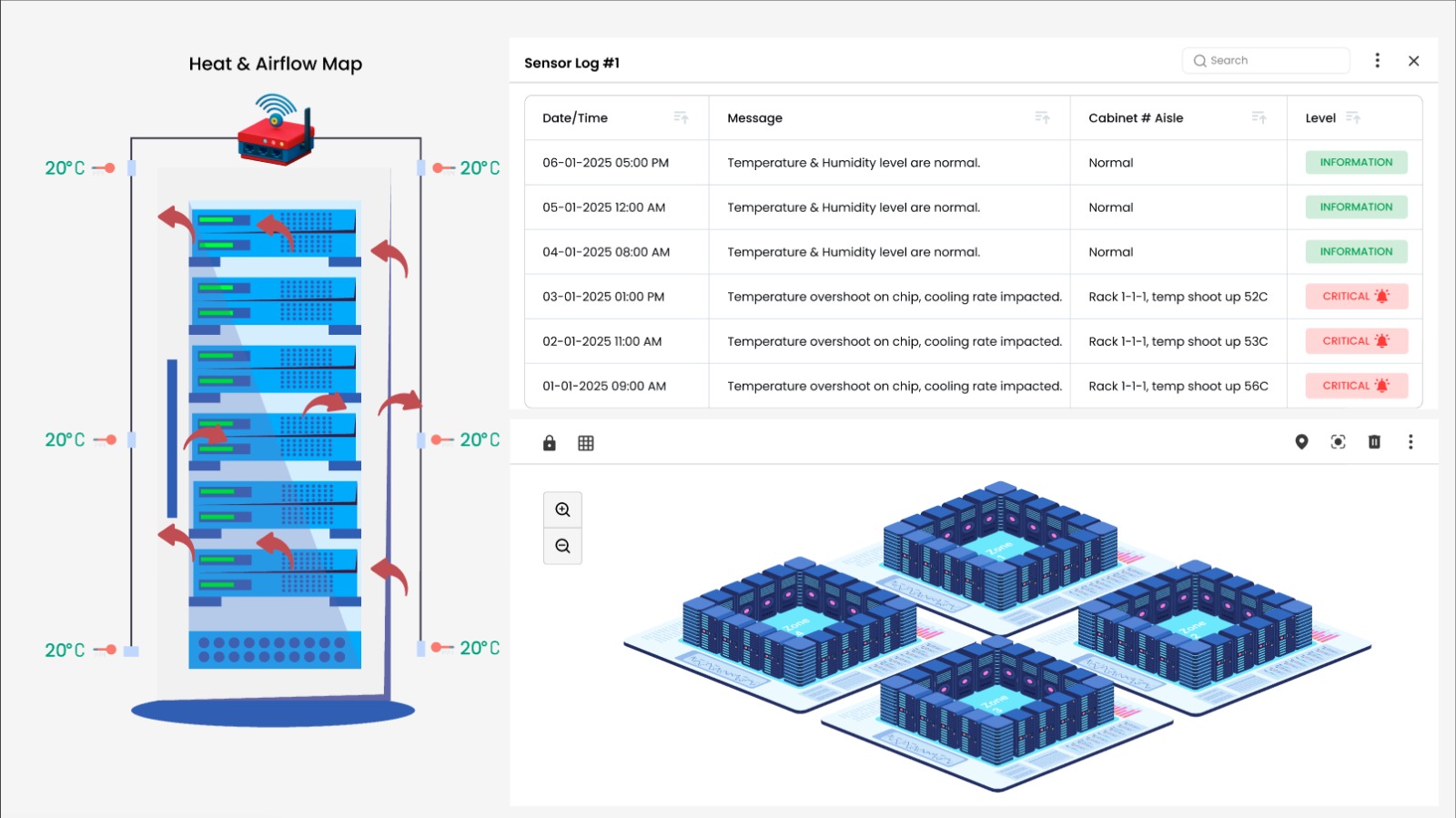Sort by the Level column
Screen dimensions: 1456x818
(x=1353, y=117)
